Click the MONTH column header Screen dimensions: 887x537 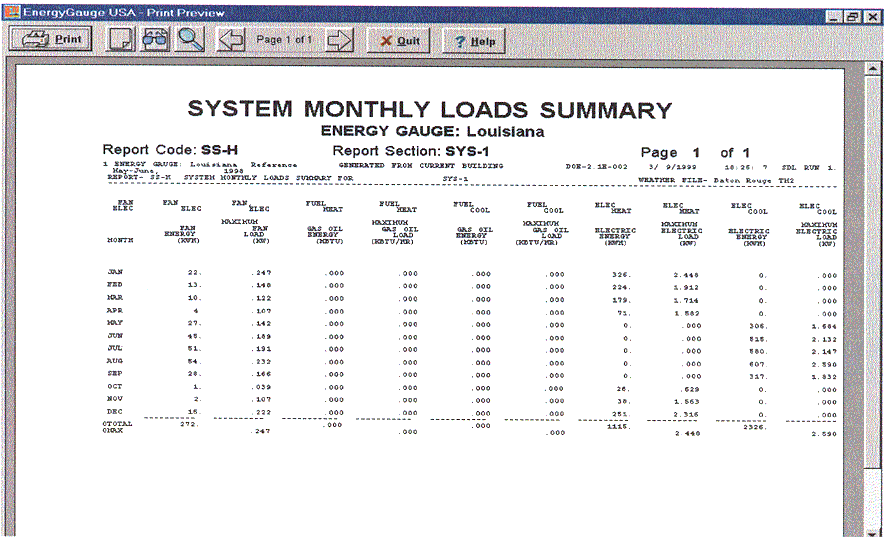(x=120, y=240)
